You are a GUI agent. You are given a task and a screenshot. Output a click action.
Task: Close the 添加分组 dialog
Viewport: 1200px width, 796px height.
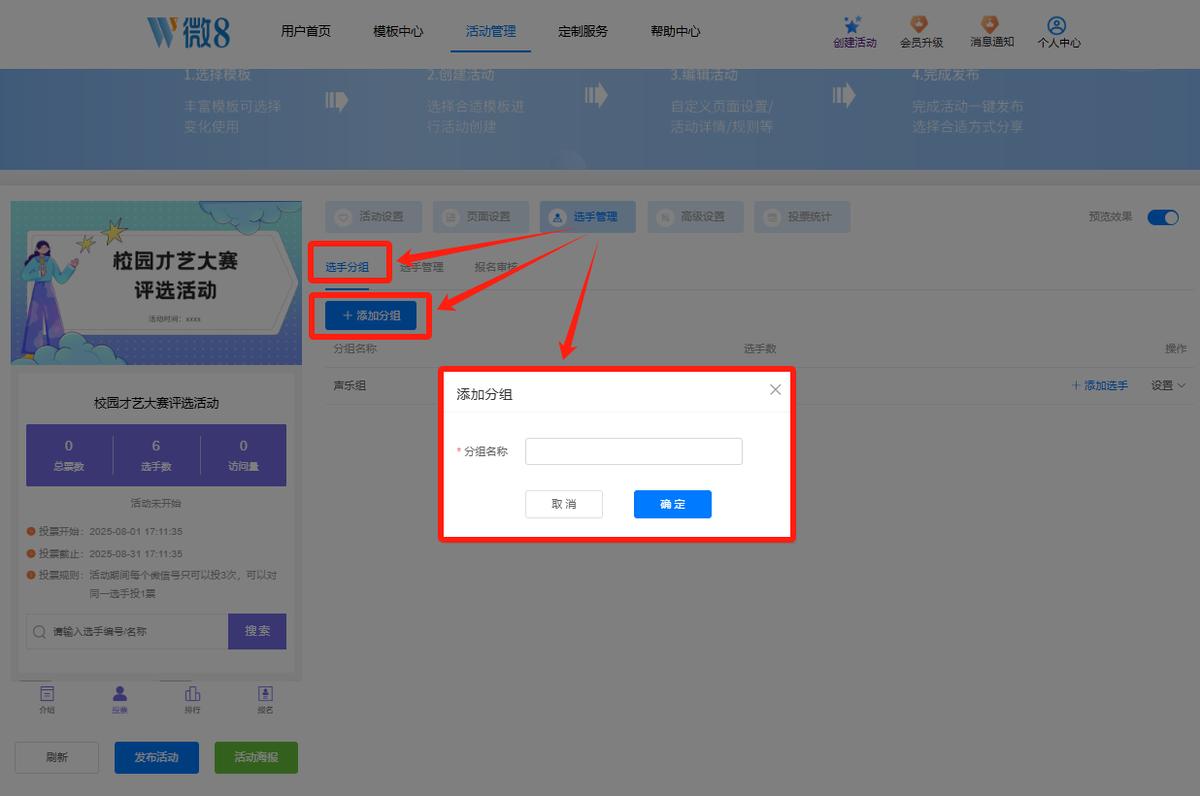(775, 389)
